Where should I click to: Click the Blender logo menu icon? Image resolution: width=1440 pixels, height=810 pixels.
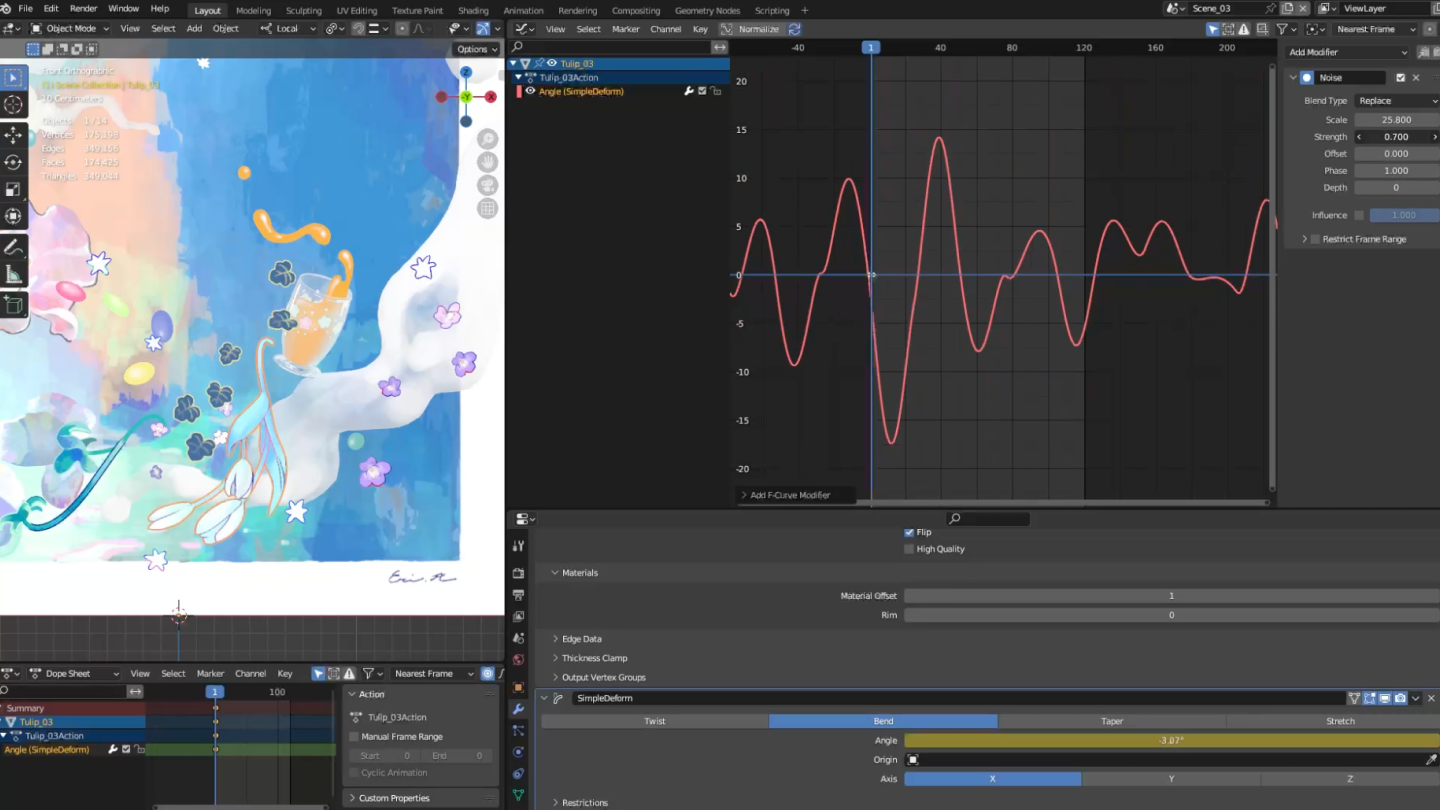click(x=7, y=9)
